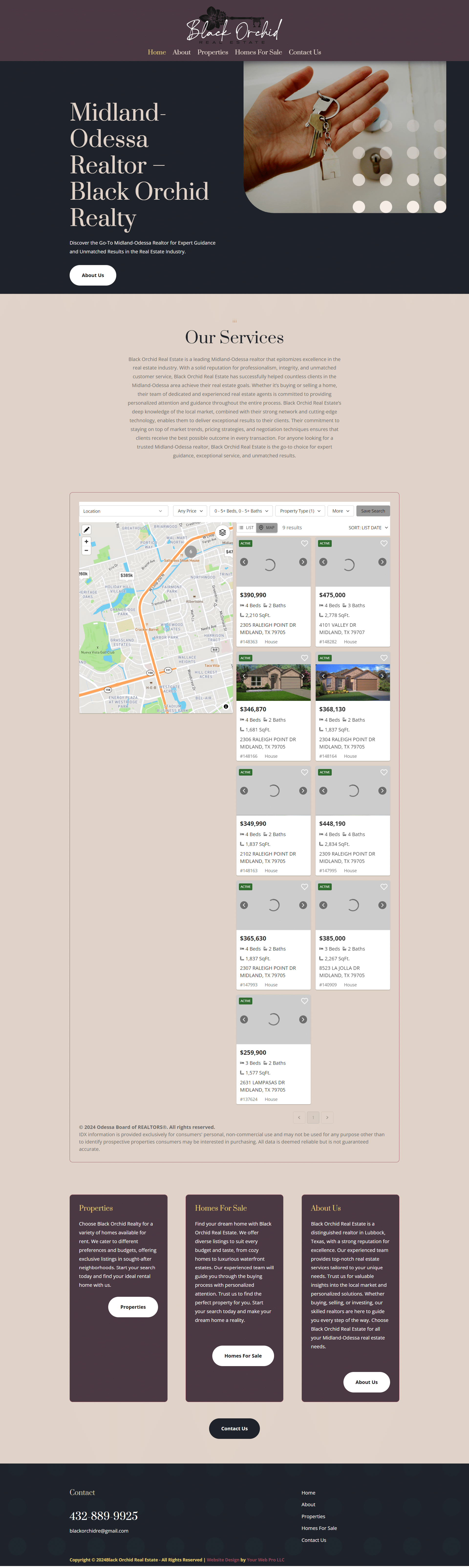469x1568 pixels.
Task: Open the Location dropdown
Action: (124, 511)
